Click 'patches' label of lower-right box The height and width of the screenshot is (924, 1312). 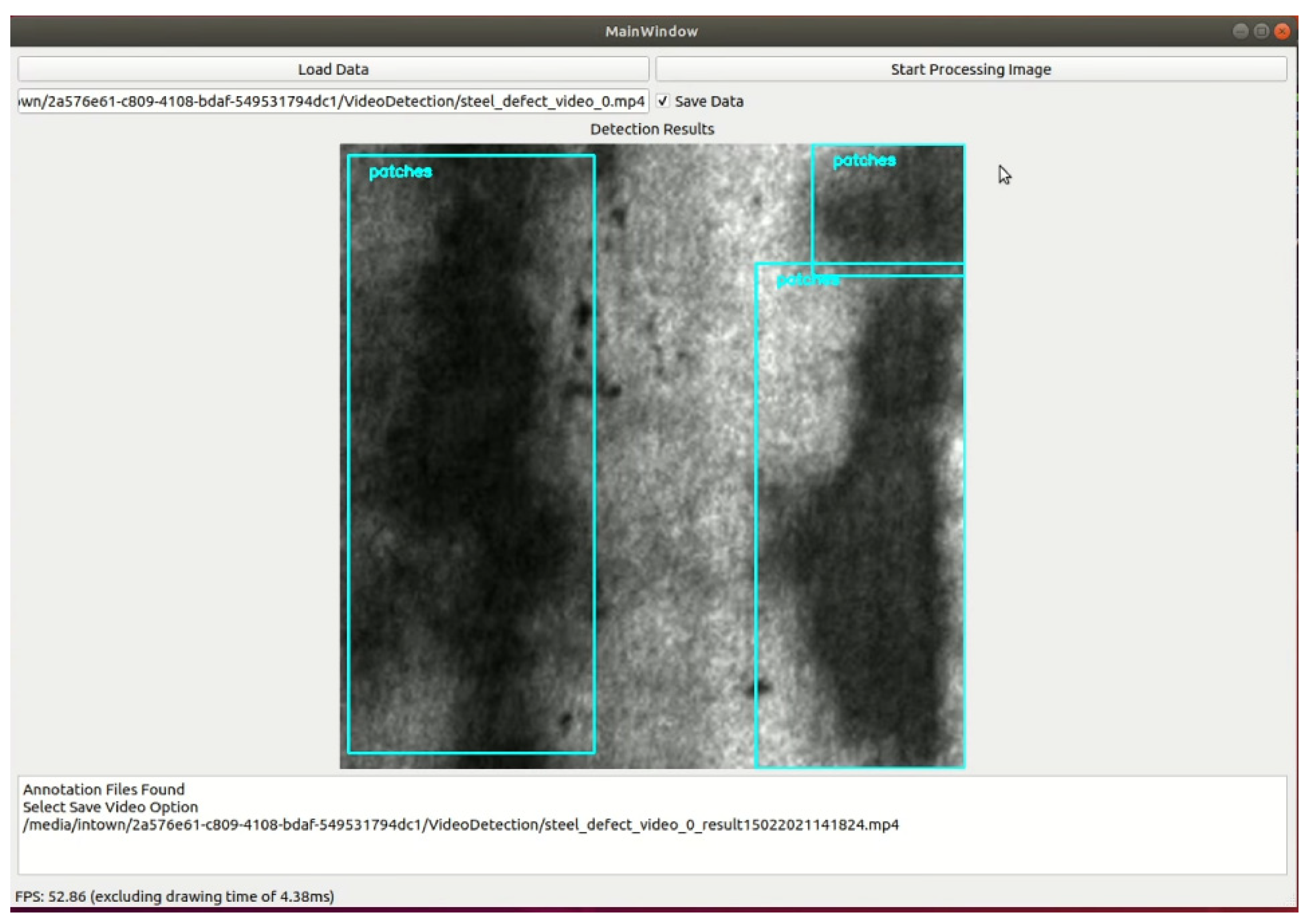[x=808, y=280]
